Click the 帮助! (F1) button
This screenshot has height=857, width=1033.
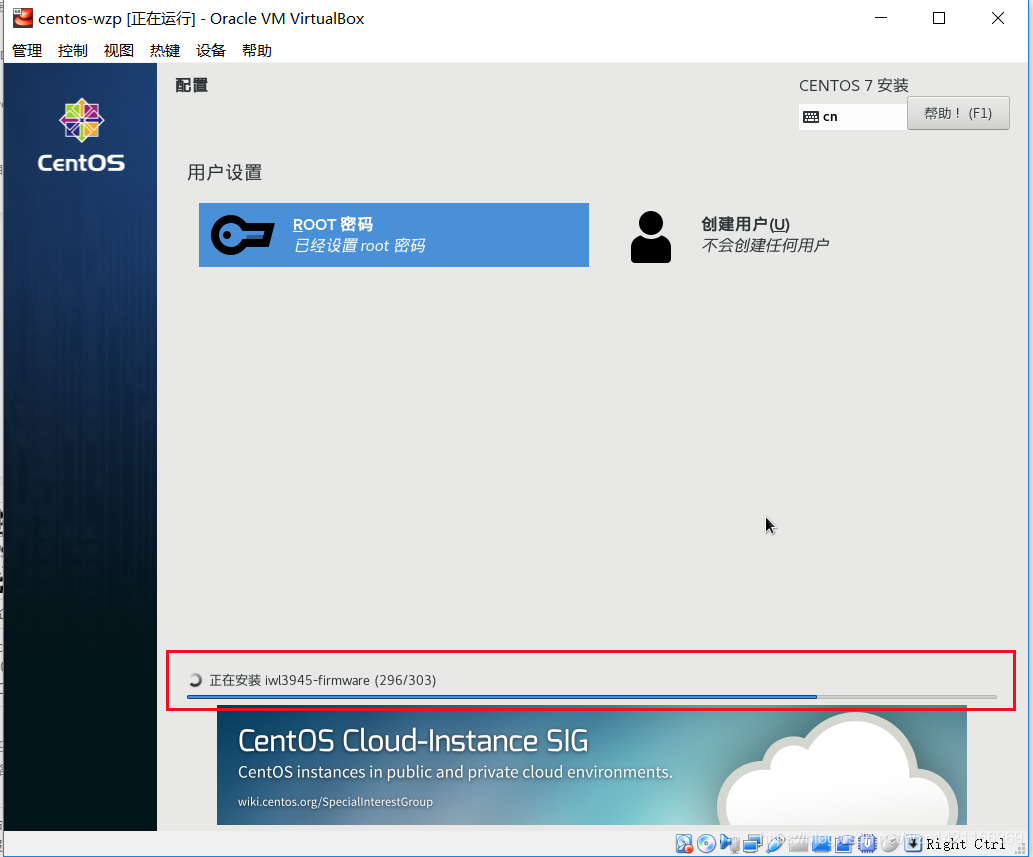[958, 113]
